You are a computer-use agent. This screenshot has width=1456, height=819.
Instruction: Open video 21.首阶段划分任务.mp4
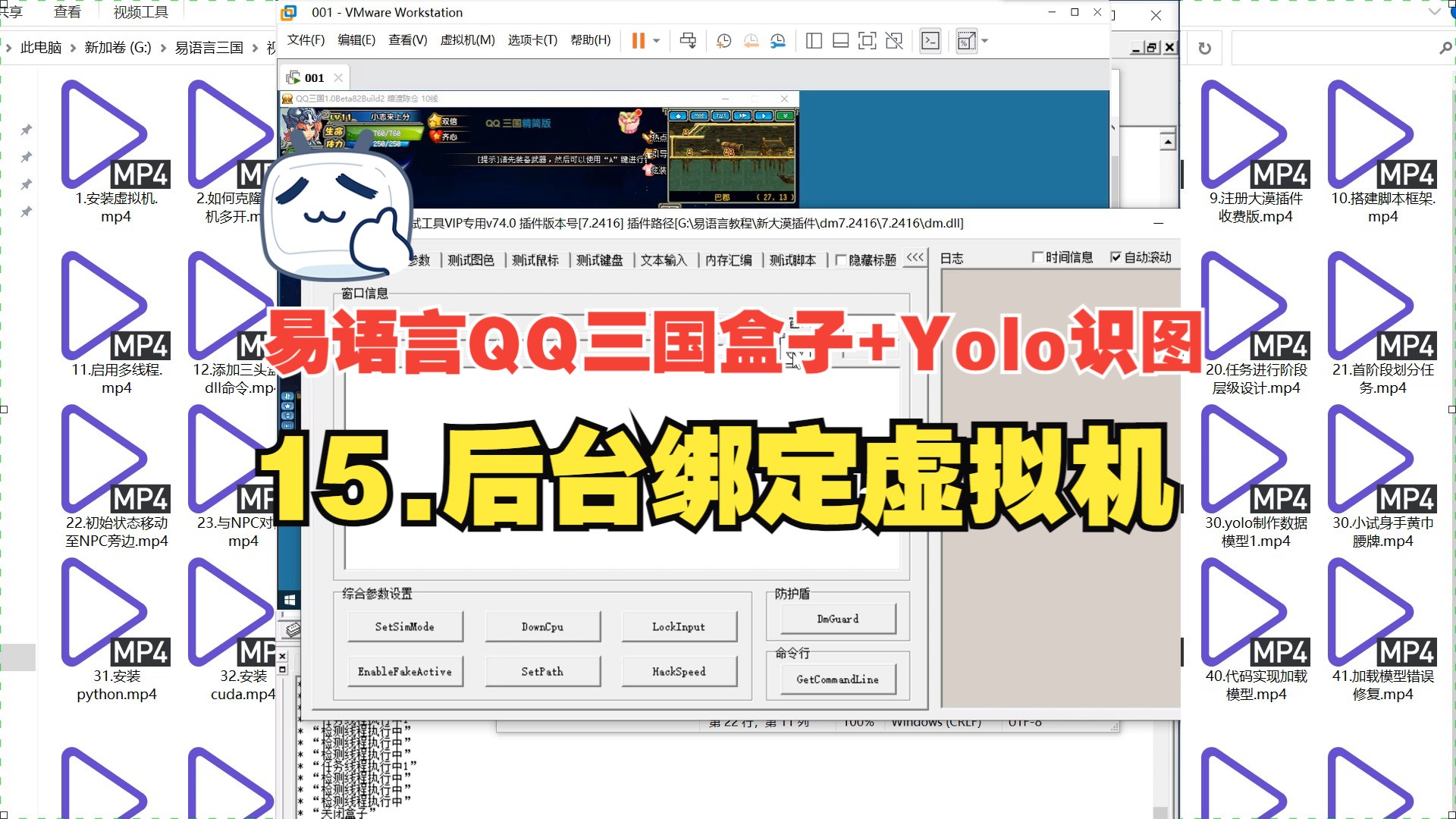(1382, 323)
